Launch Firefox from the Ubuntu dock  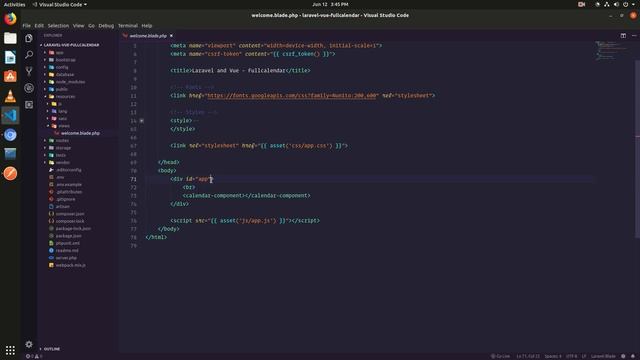10,19
